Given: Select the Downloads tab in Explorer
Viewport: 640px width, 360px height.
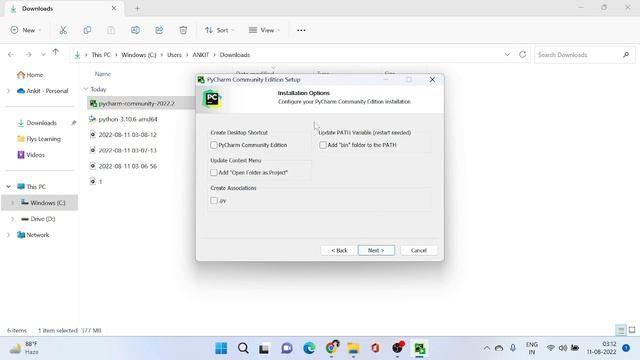Looking at the screenshot, I should tap(64, 9).
